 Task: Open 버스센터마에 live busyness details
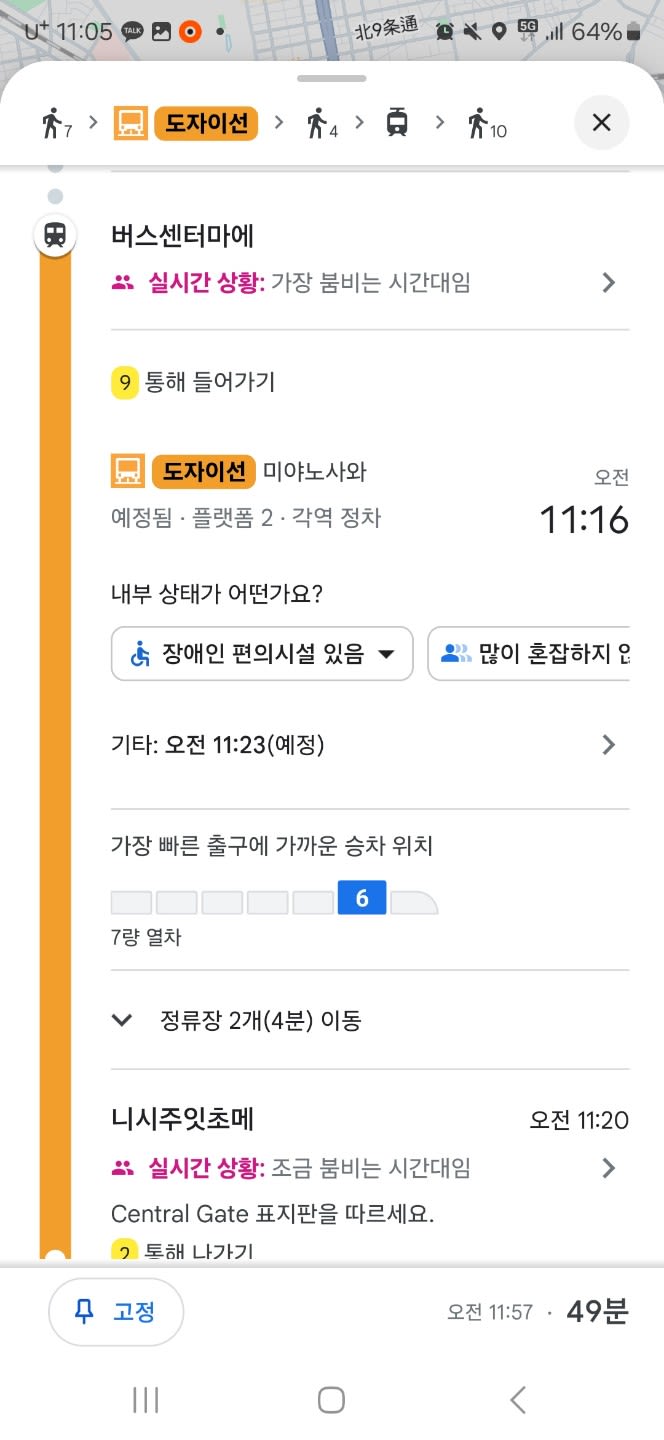click(x=370, y=283)
